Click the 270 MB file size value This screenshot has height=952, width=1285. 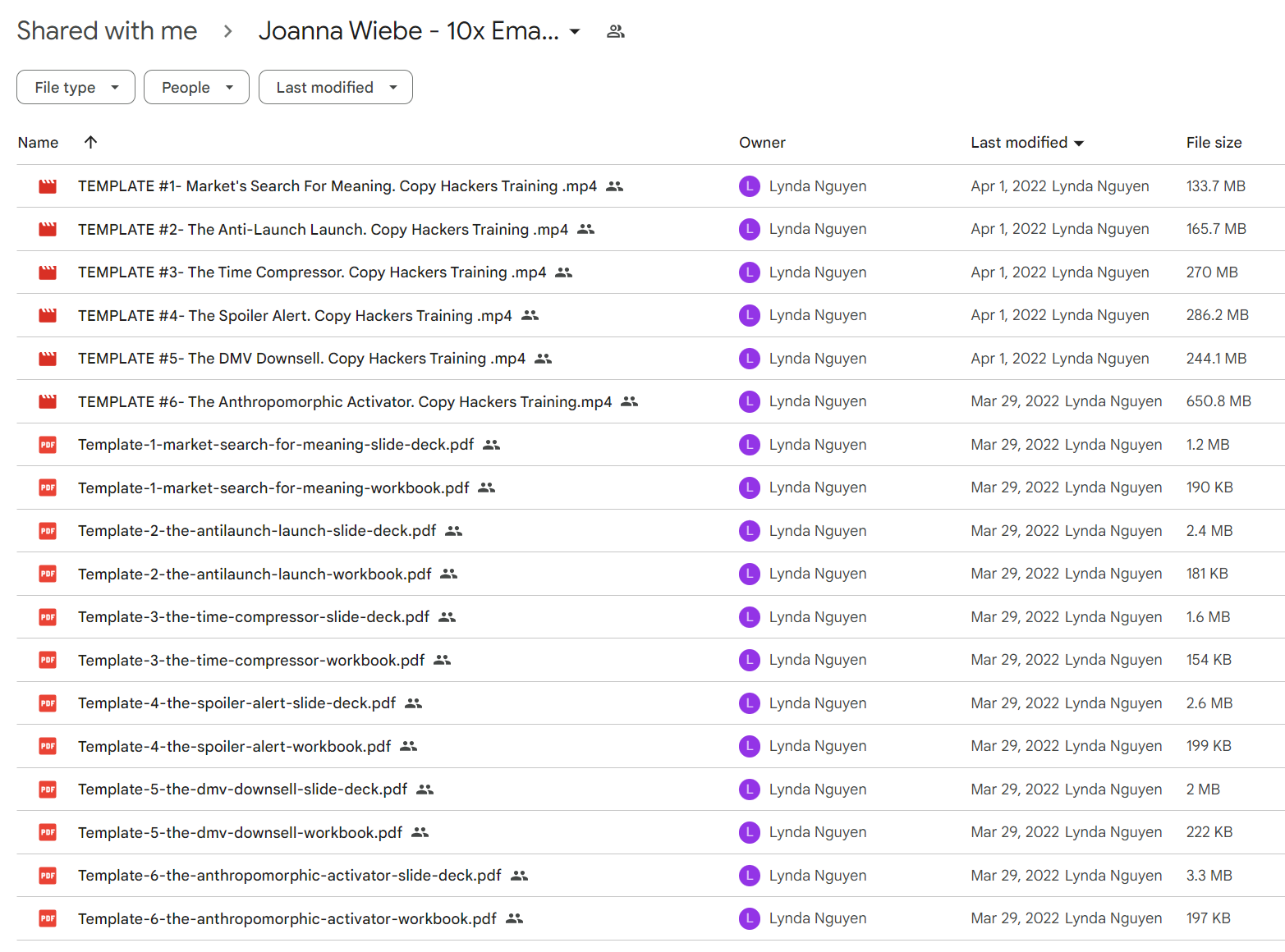point(1212,272)
